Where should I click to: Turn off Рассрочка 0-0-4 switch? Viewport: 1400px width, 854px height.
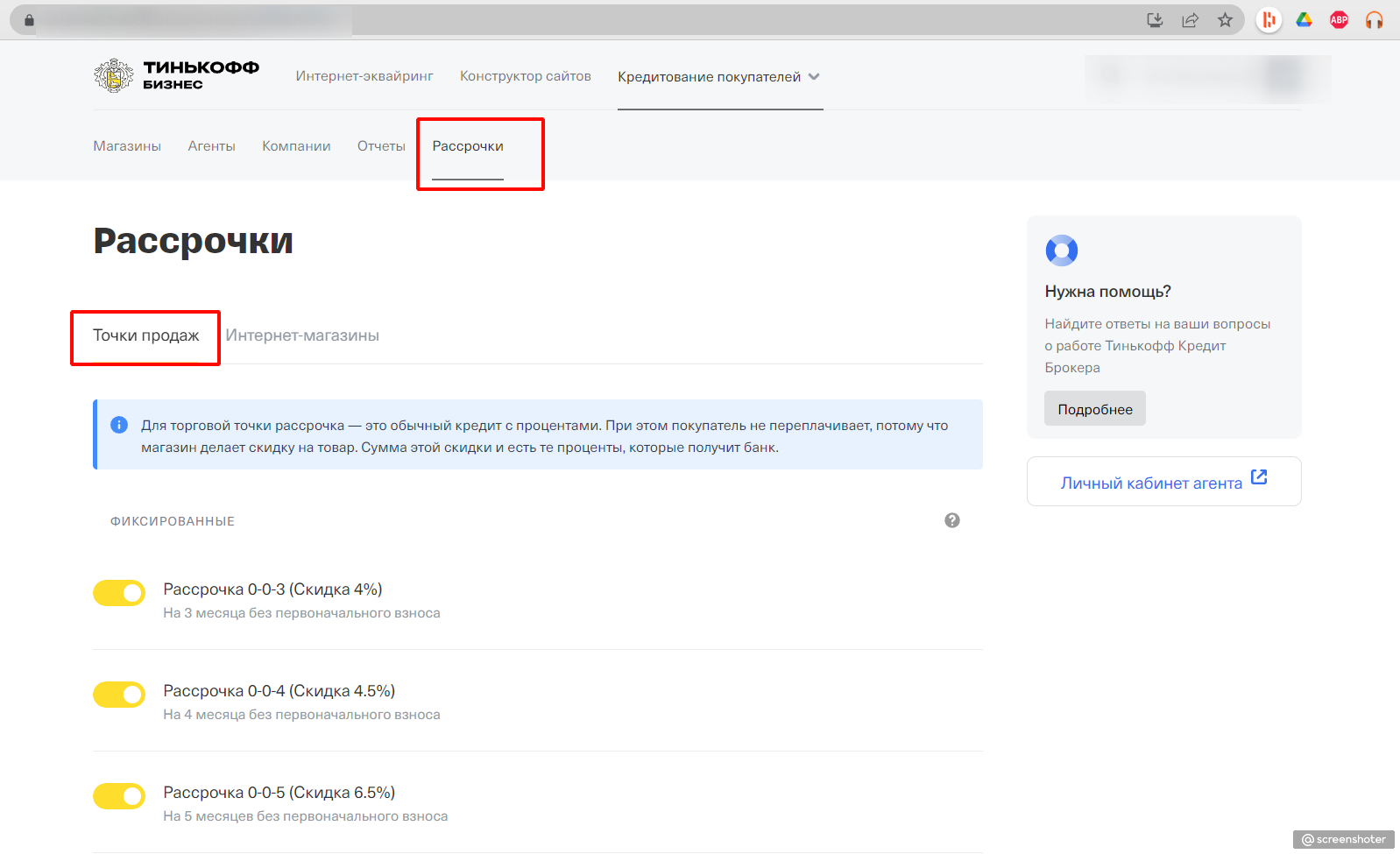point(119,695)
